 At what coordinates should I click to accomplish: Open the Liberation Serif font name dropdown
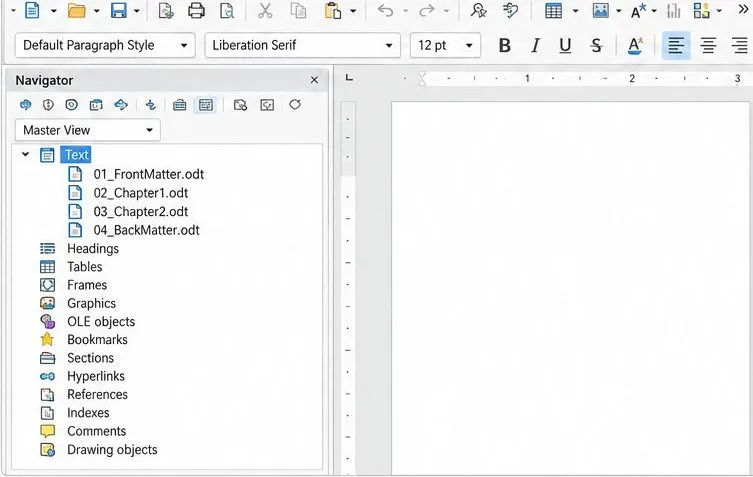389,46
